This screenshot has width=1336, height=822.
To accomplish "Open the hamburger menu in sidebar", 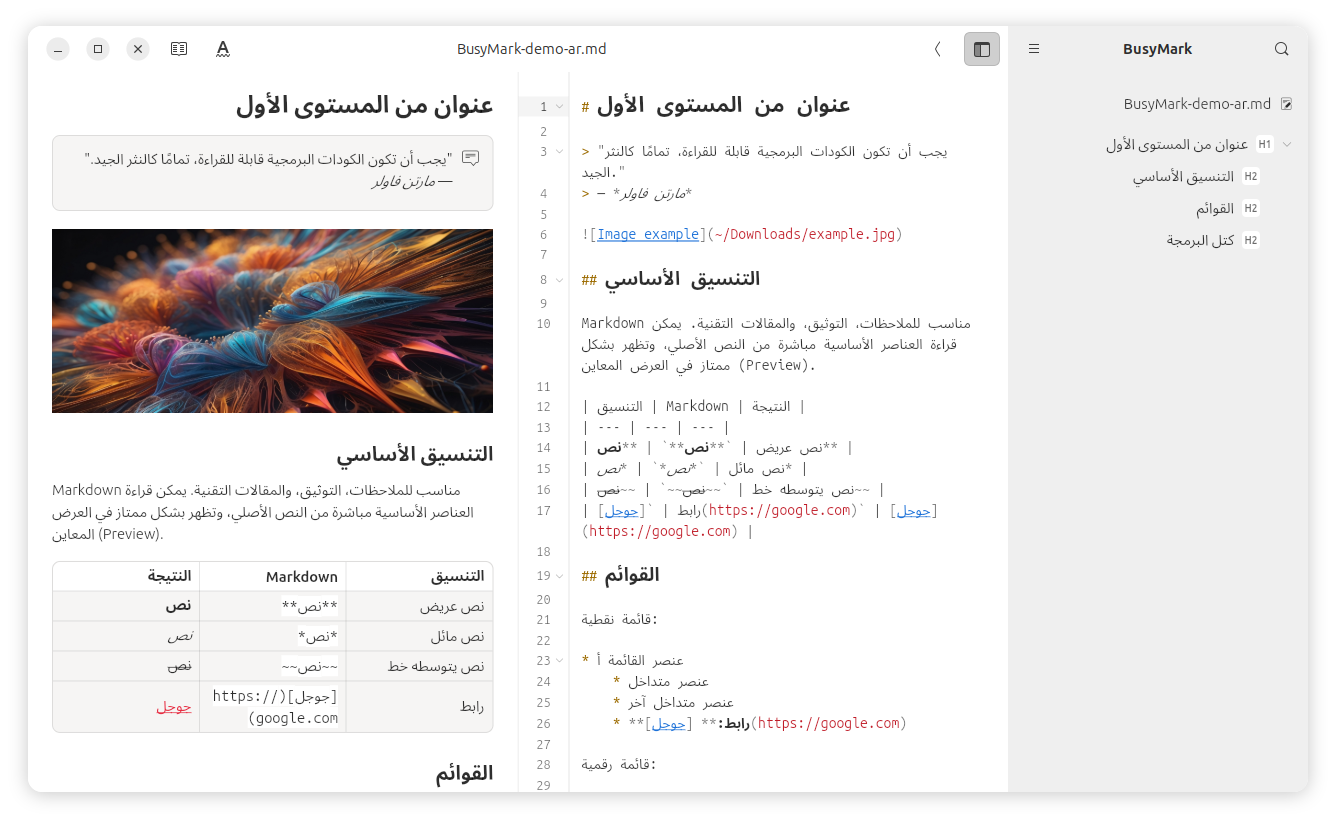I will [1034, 49].
